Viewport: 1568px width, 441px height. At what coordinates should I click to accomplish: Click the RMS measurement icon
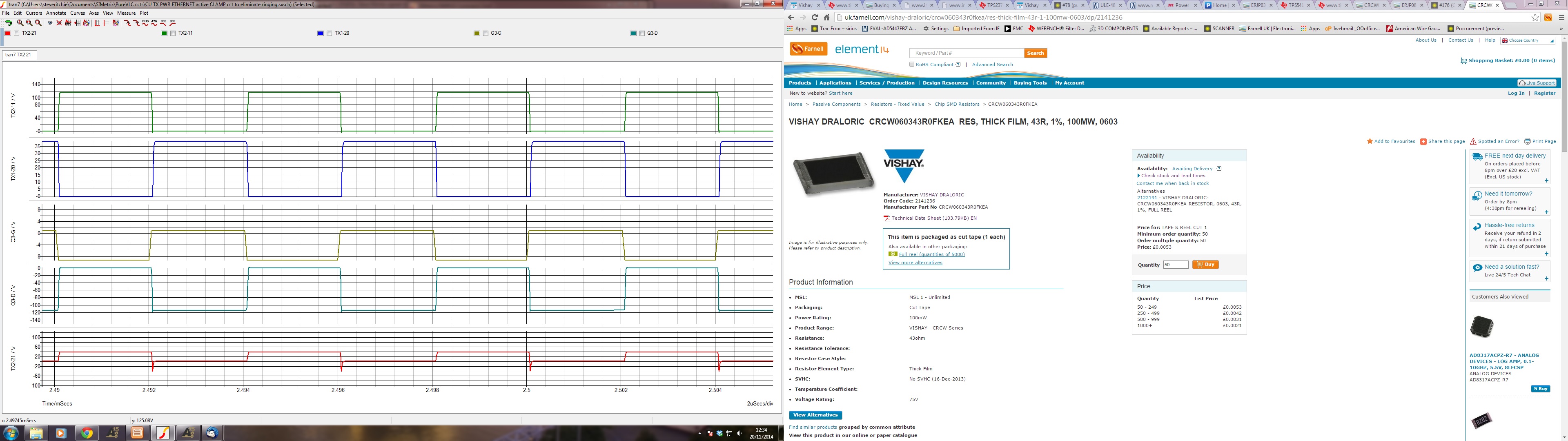145,23
